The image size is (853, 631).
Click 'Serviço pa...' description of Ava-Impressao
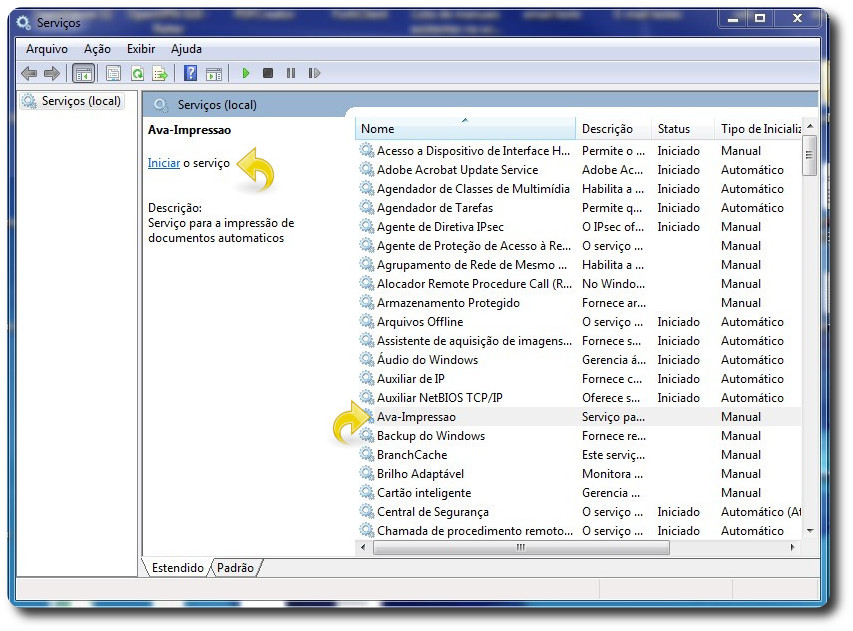(613, 417)
